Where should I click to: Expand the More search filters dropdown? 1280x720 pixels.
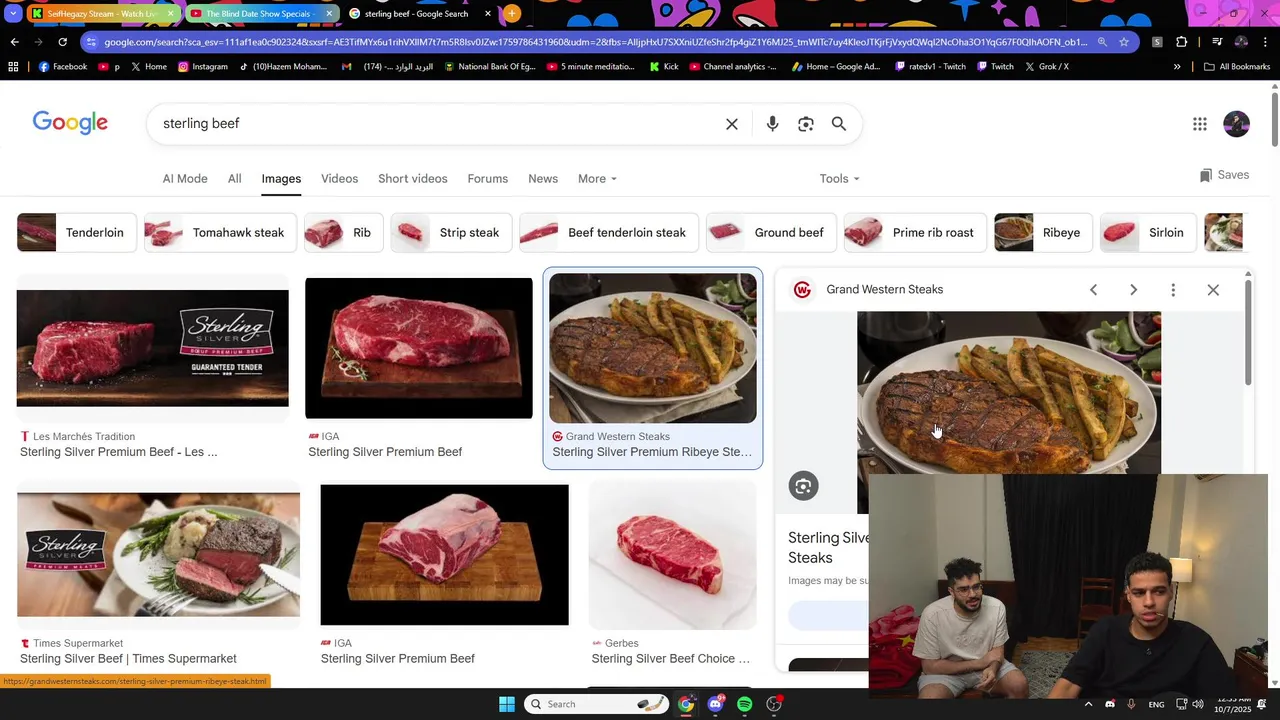pyautogui.click(x=597, y=179)
